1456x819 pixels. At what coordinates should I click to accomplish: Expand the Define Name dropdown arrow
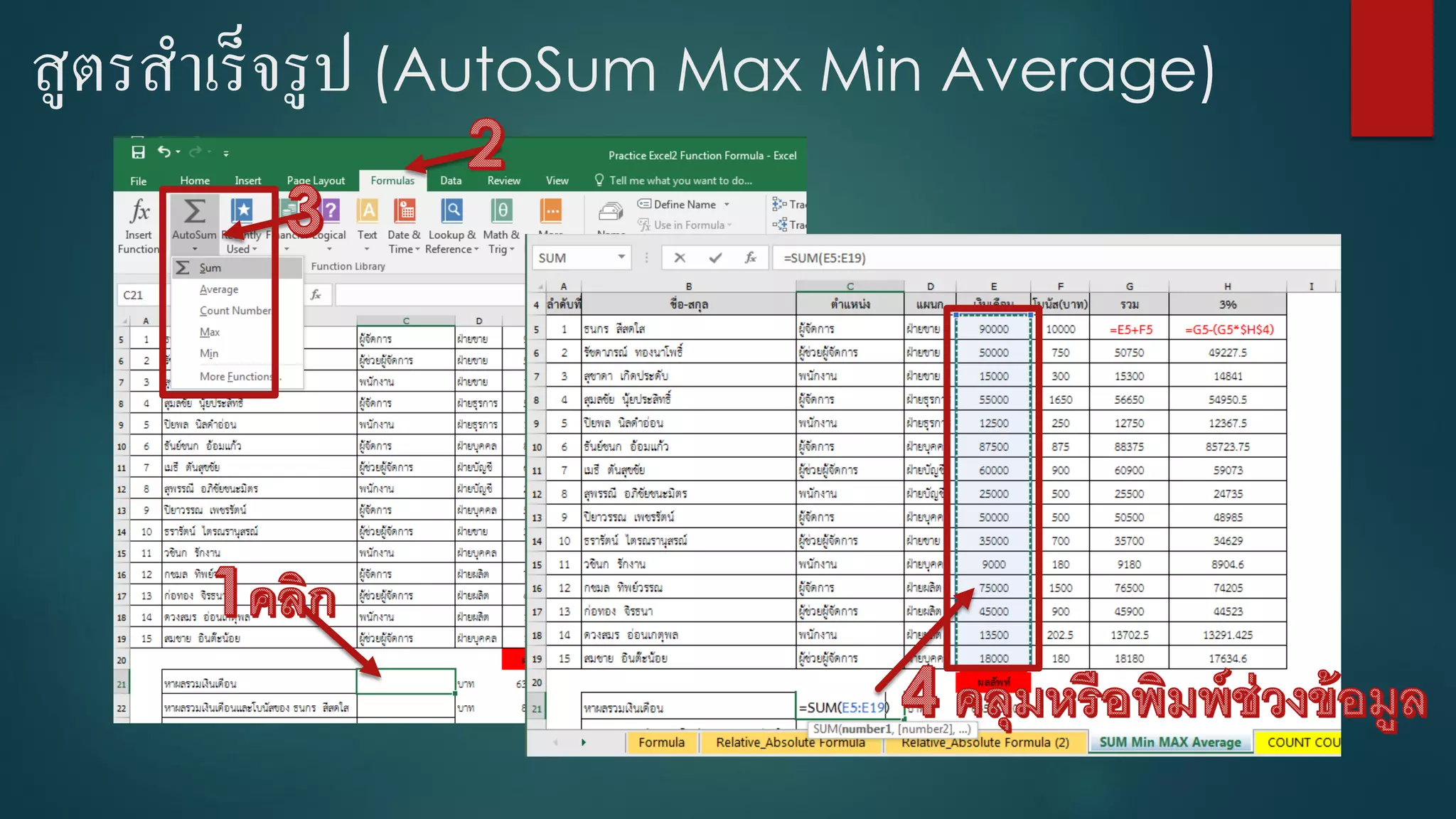(x=727, y=205)
